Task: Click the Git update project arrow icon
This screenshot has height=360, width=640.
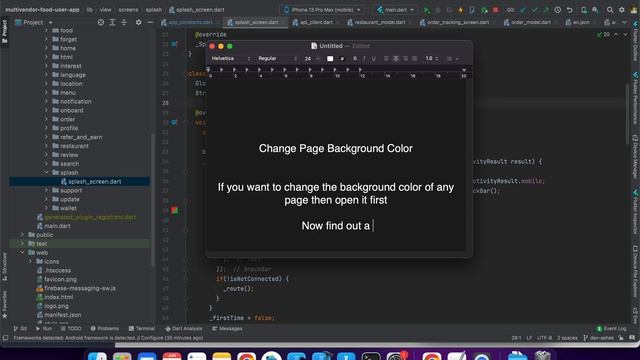Action: [523, 10]
